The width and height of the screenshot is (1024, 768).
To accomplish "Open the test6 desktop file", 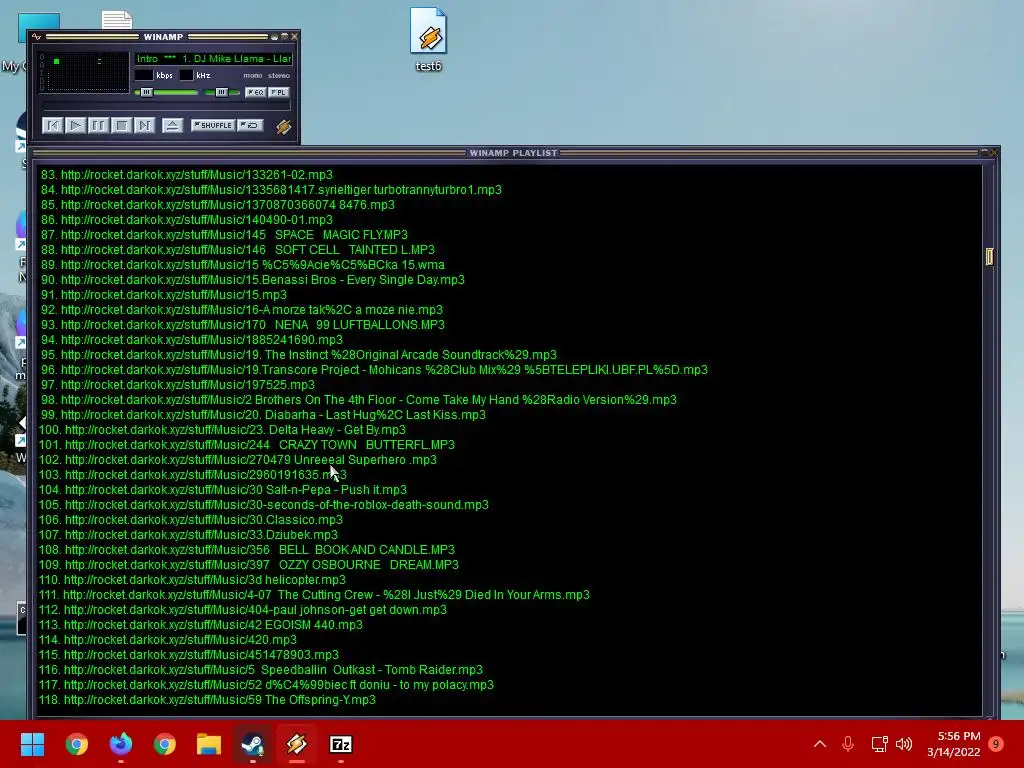I will point(428,39).
